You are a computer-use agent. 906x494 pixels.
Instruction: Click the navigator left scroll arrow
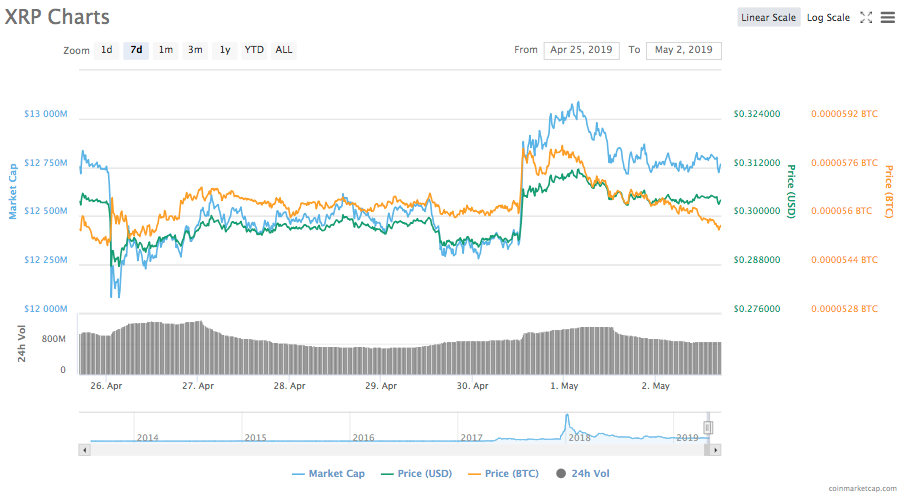point(84,450)
